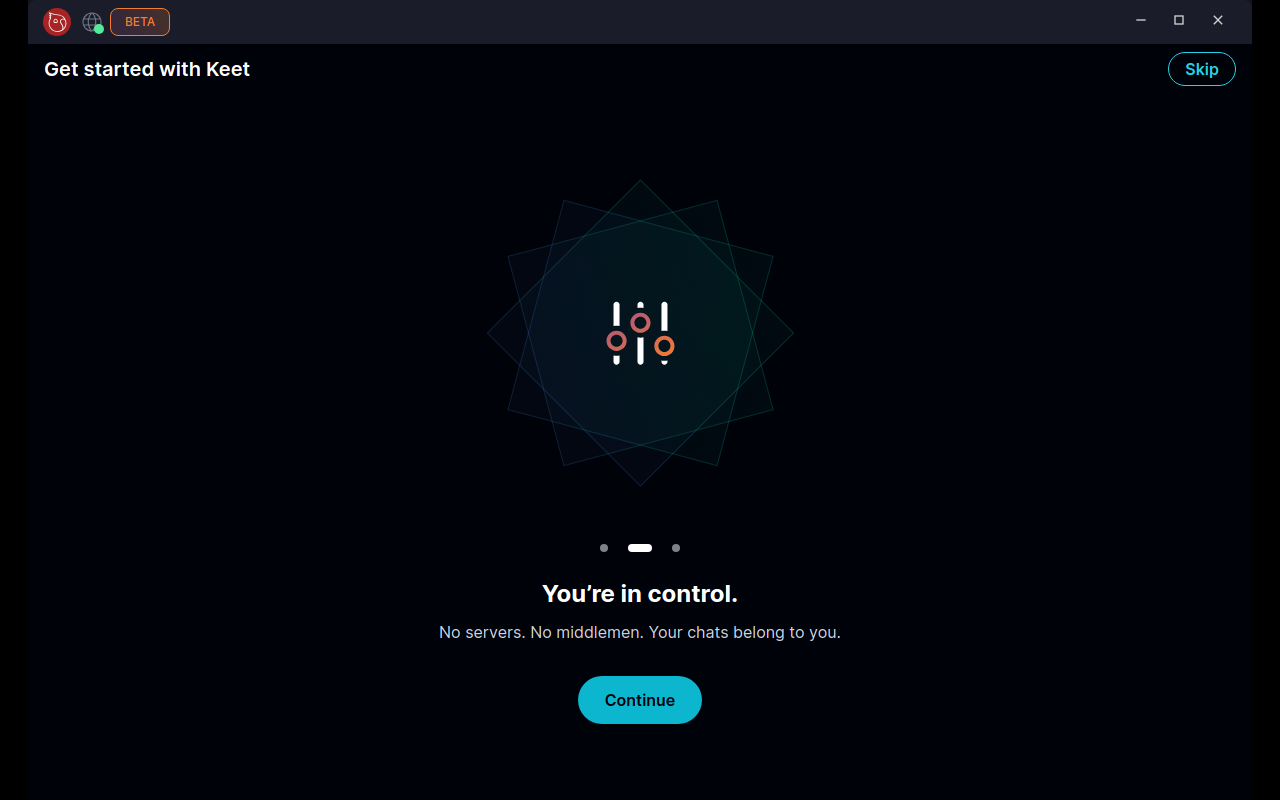
Task: Click the middle slider knob circle
Action: [x=640, y=322]
